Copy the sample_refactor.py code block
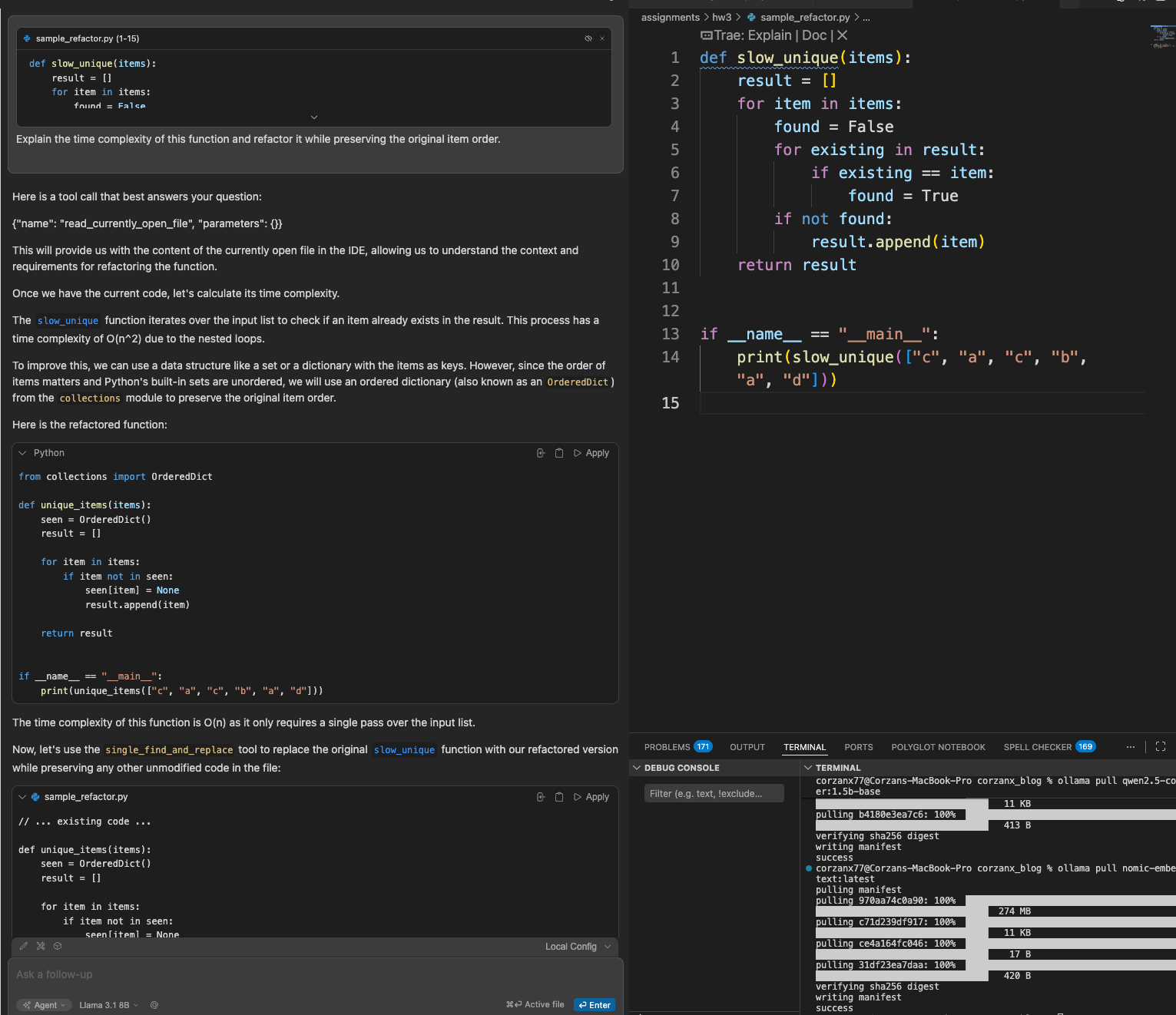Image resolution: width=1176 pixels, height=1015 pixels. pyautogui.click(x=559, y=797)
